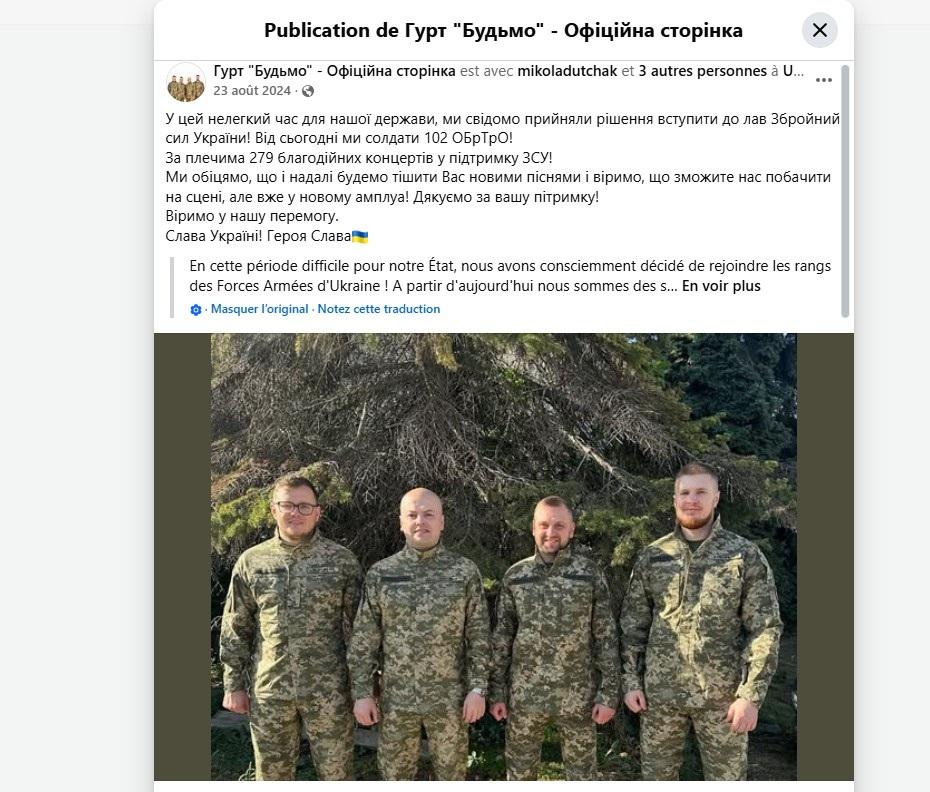Hide the original via Masquer l'original
This screenshot has height=792, width=930.
point(259,309)
